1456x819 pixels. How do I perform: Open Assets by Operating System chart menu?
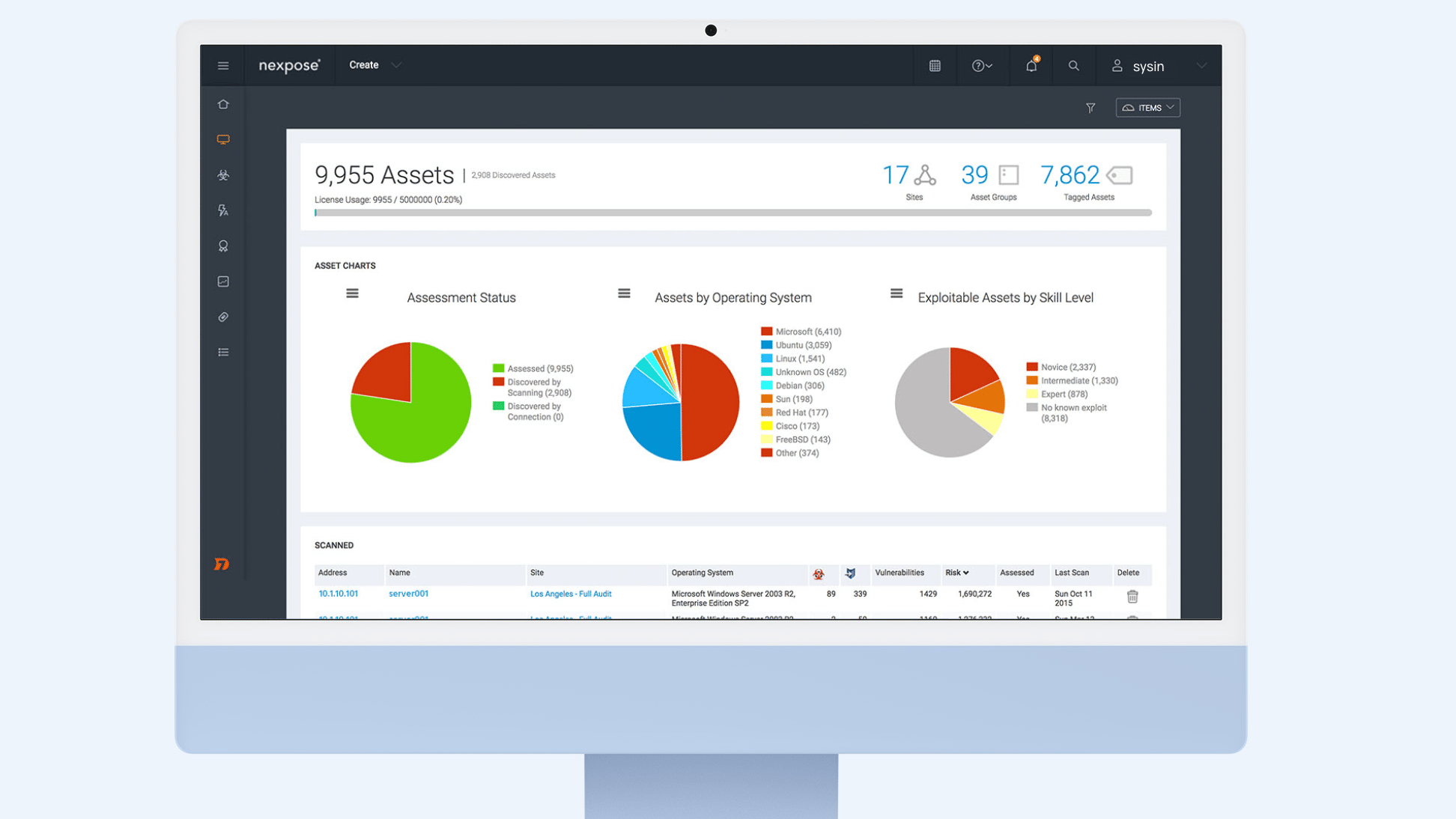pyautogui.click(x=624, y=293)
